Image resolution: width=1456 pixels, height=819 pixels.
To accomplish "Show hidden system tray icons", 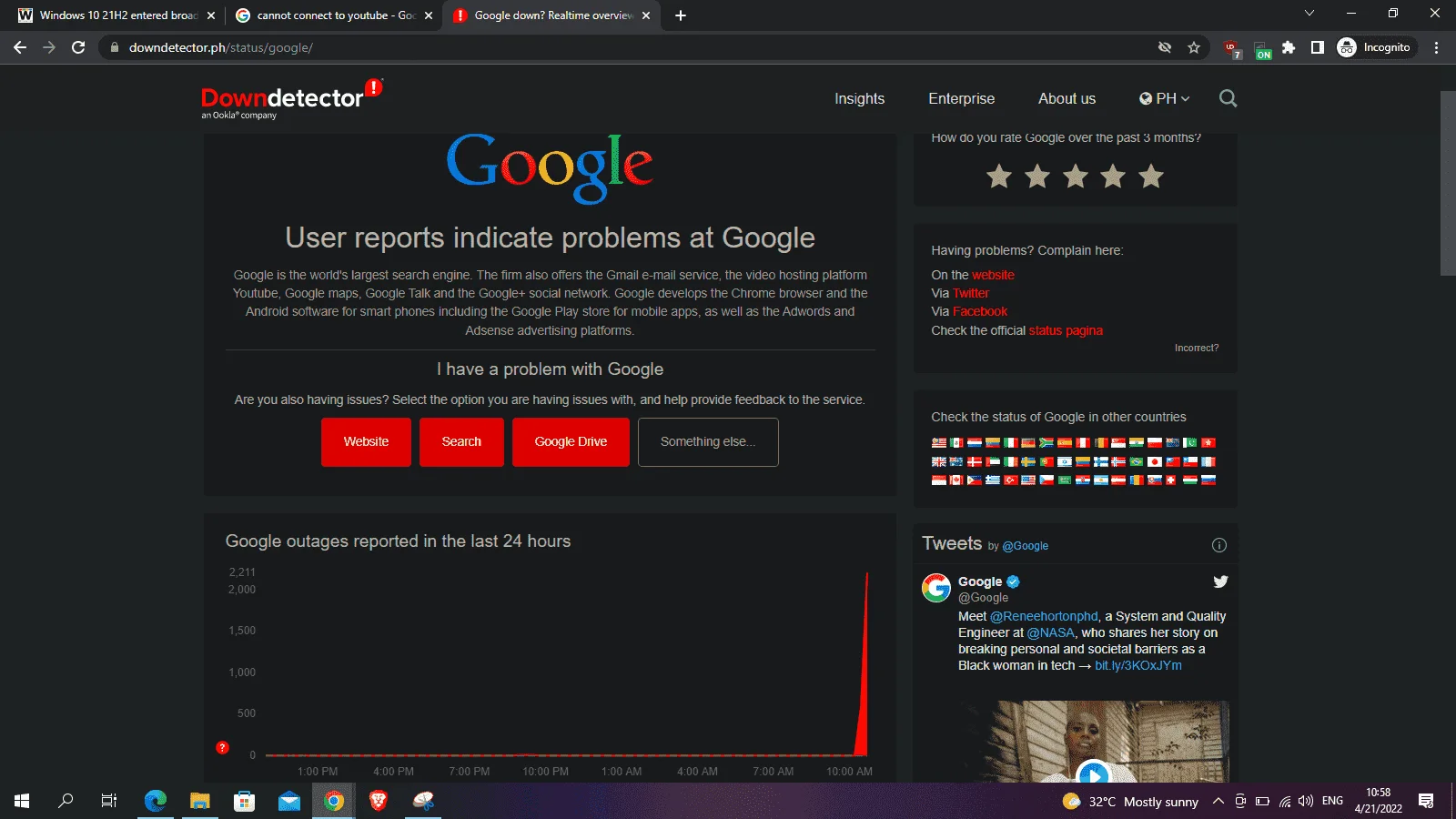I will (1218, 801).
